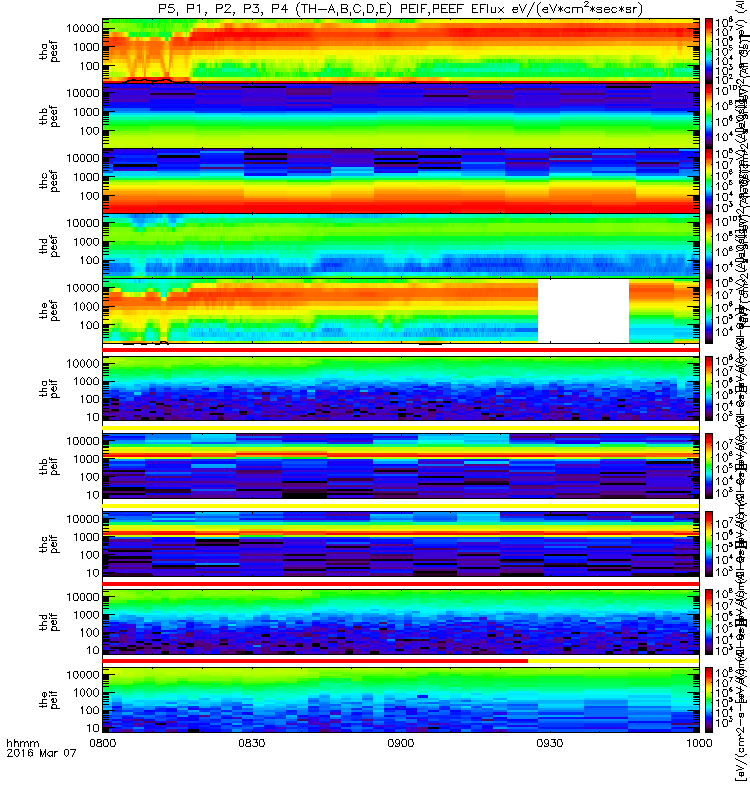Click the 1000 tick label of thc peef
Screen dimensions: 750x800
coord(86,177)
